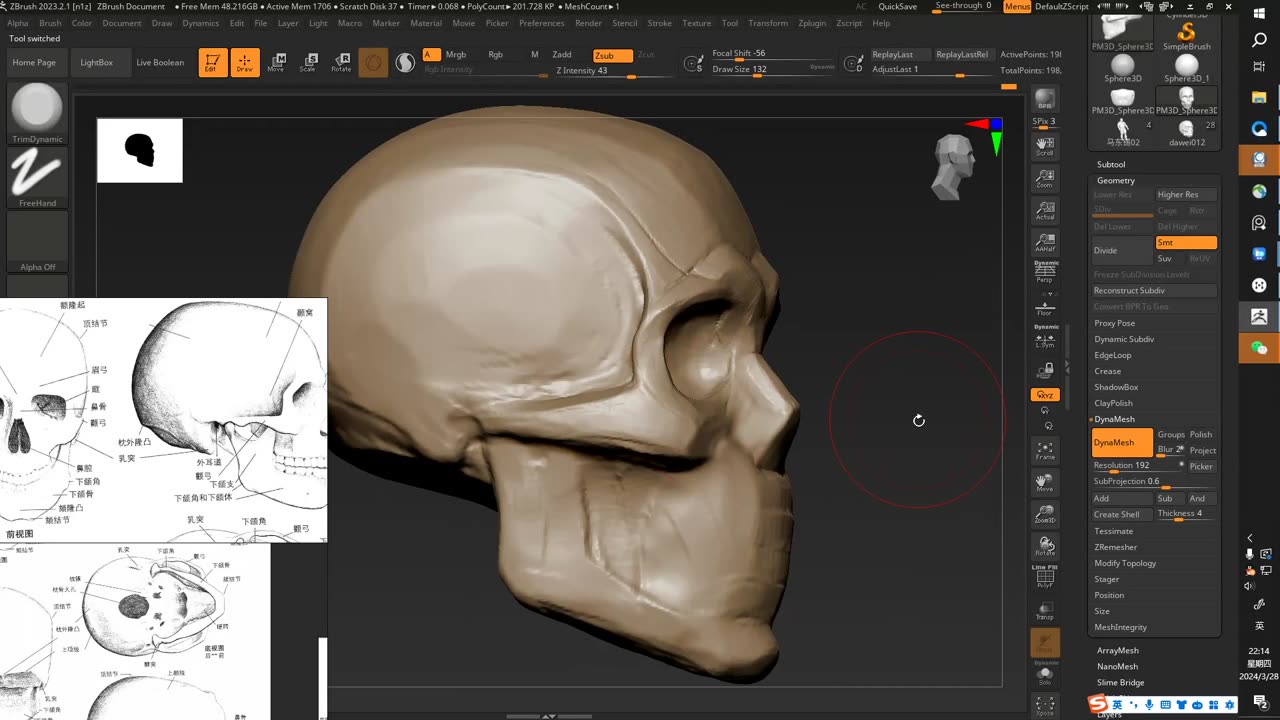Click the Zoom3D navigation icon
1280x720 pixels.
pyautogui.click(x=1045, y=515)
